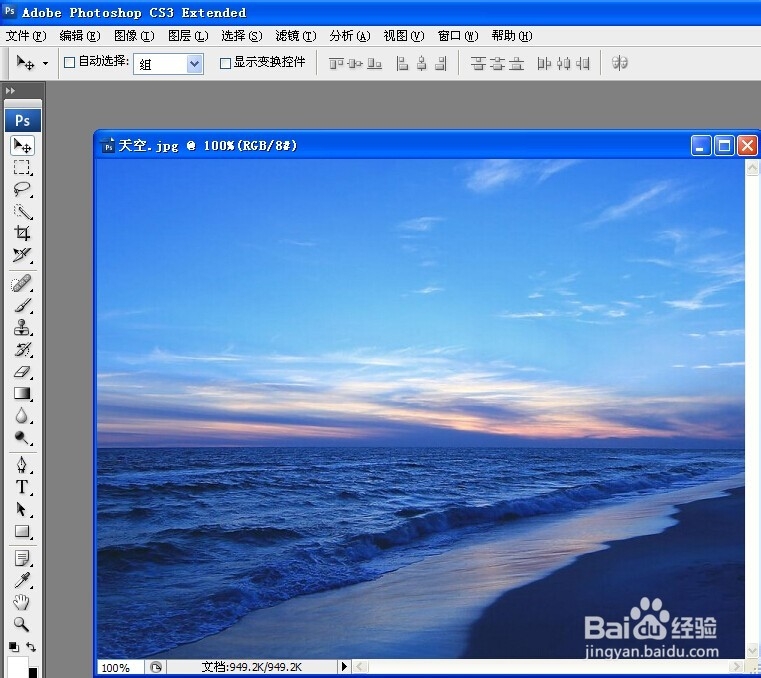The width and height of the screenshot is (761, 678).
Task: Click the distribute top edges icon
Action: coord(479,63)
